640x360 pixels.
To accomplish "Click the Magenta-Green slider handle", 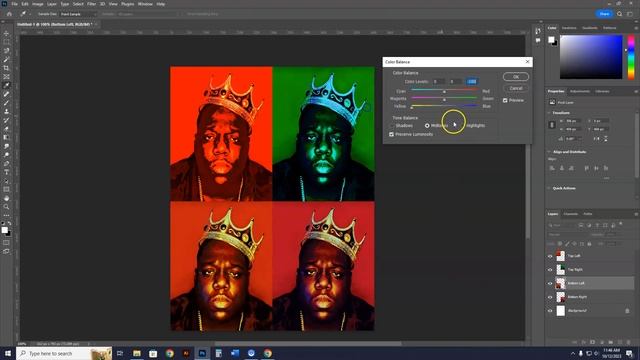I will [x=444, y=99].
